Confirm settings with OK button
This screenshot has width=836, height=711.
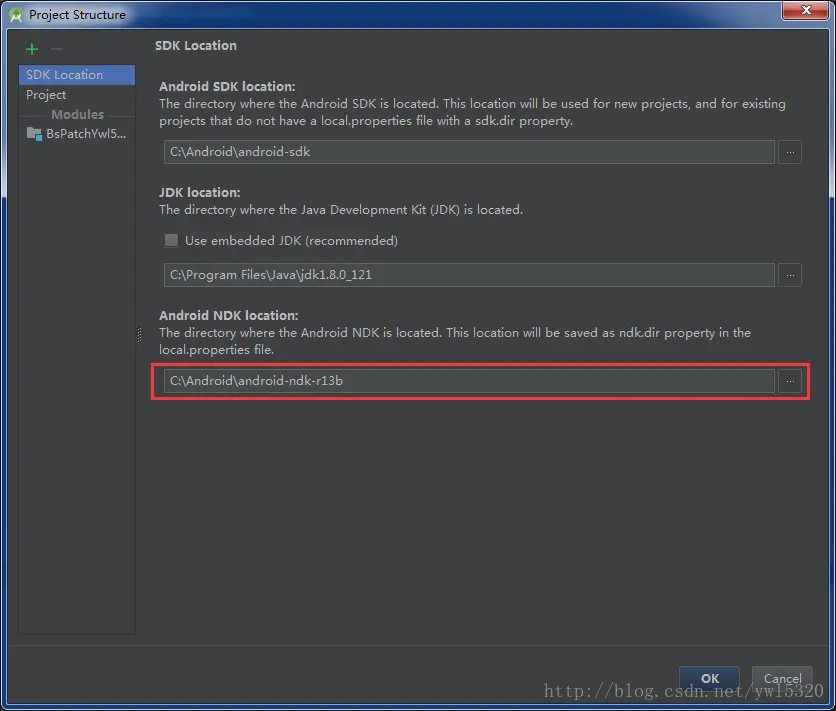[709, 678]
